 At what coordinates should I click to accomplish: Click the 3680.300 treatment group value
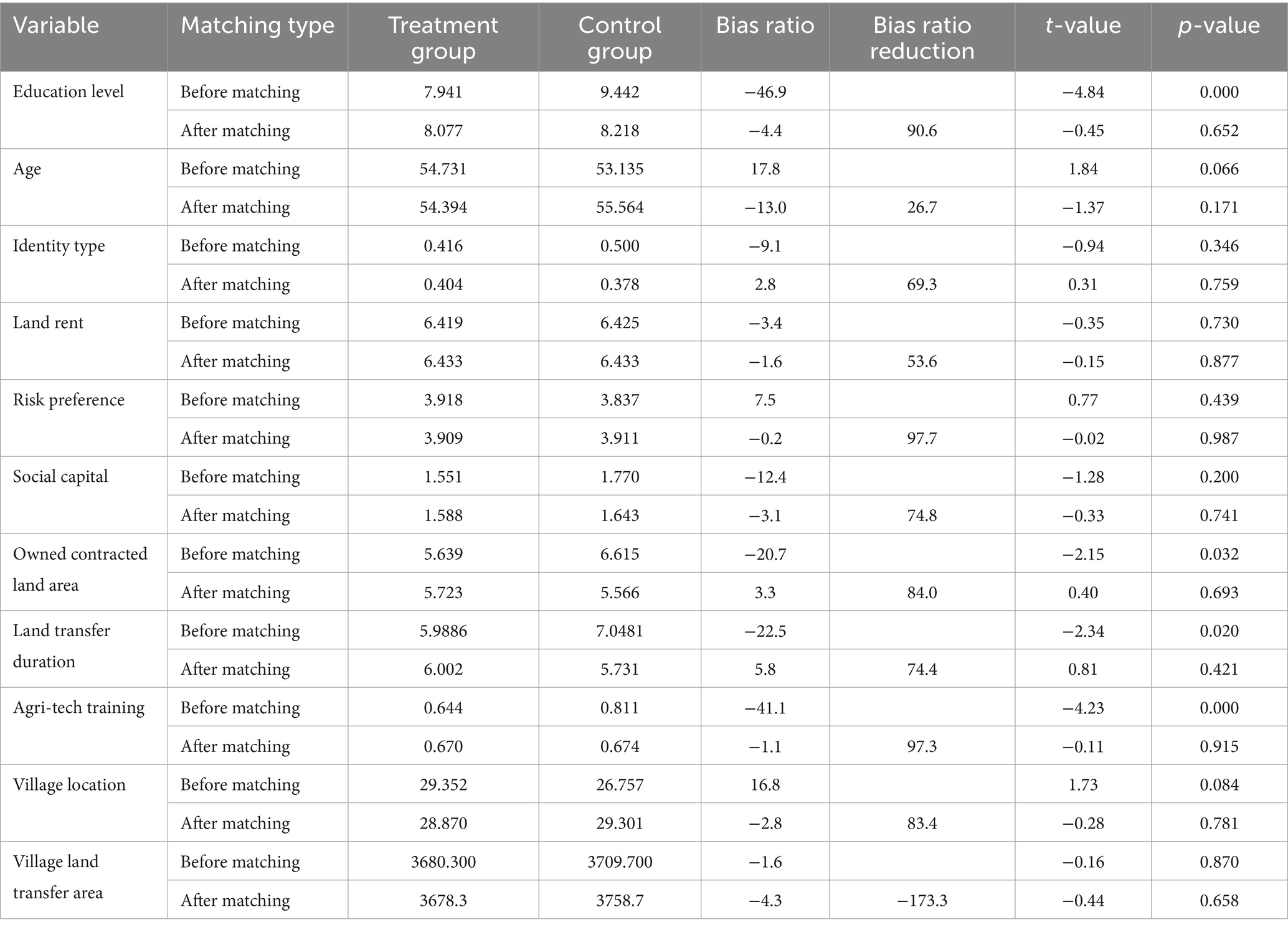tap(443, 862)
